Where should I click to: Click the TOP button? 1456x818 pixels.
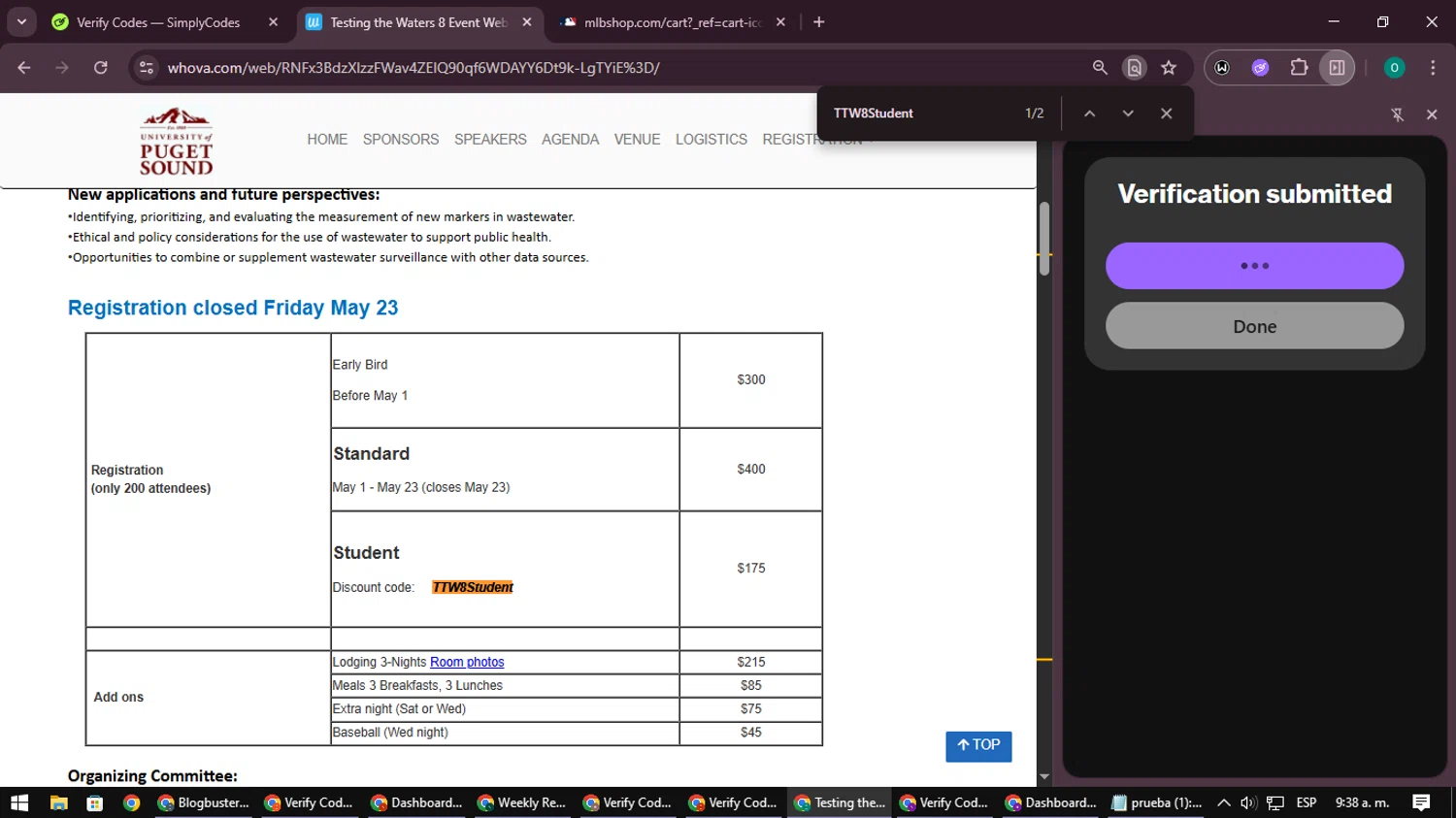tap(978, 746)
